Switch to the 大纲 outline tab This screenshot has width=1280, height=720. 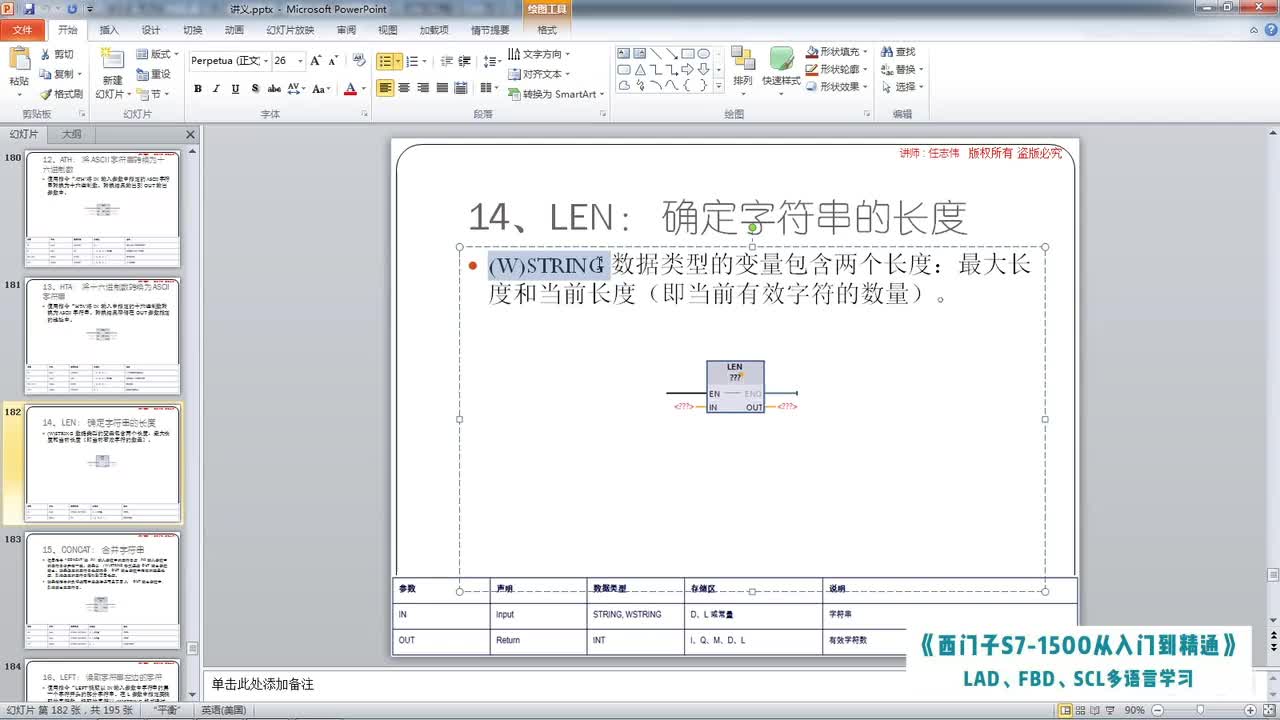[x=71, y=134]
